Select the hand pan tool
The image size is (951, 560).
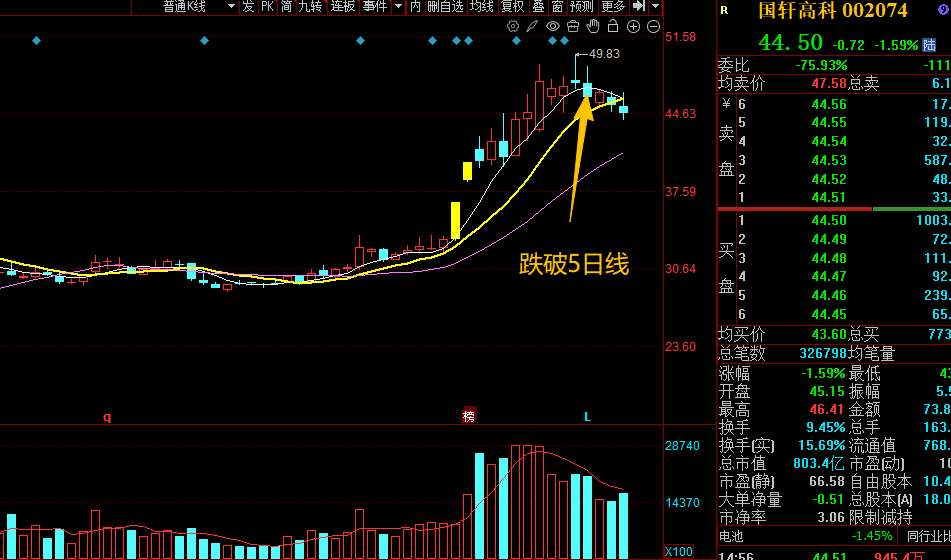tap(592, 24)
